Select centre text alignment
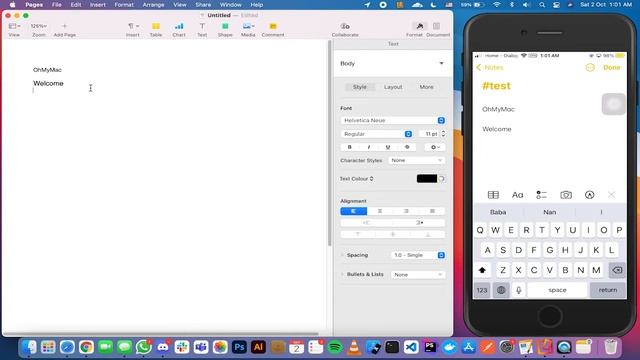This screenshot has height=360, width=640. pyautogui.click(x=380, y=211)
